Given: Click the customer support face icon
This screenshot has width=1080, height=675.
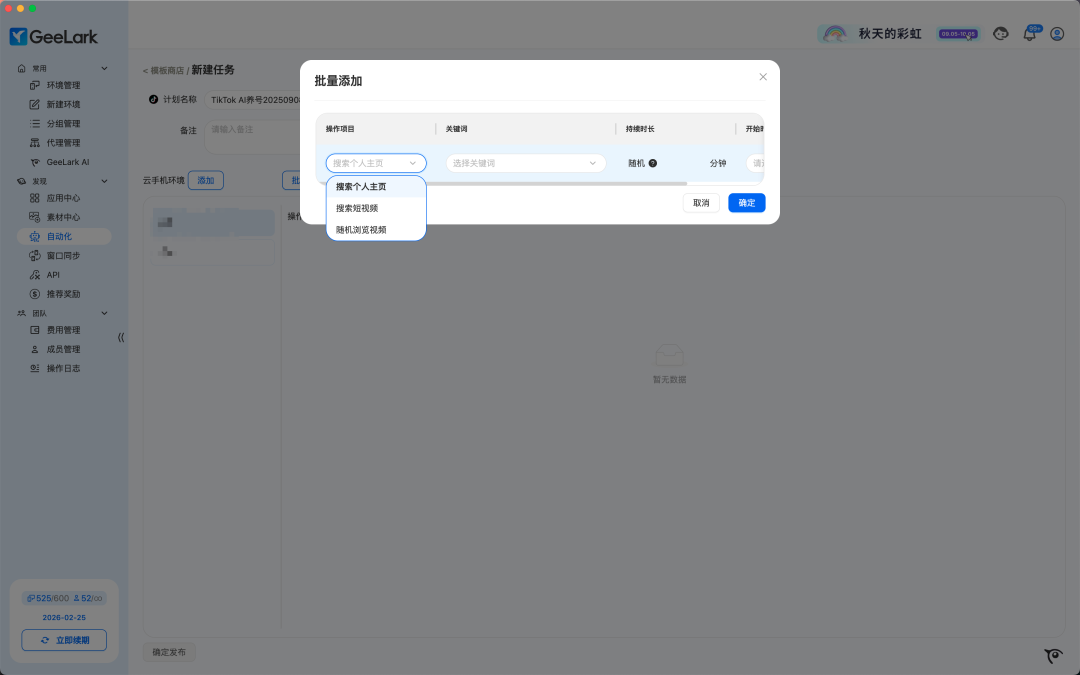Looking at the screenshot, I should tap(1001, 34).
